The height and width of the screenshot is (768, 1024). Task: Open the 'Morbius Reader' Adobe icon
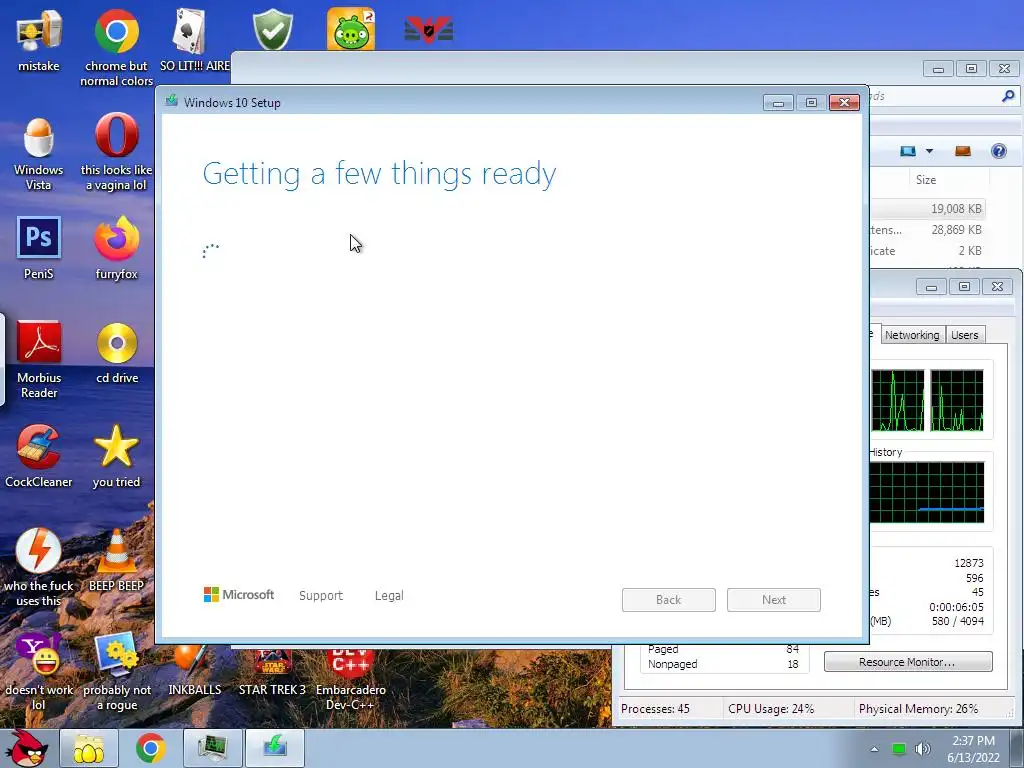click(x=39, y=359)
